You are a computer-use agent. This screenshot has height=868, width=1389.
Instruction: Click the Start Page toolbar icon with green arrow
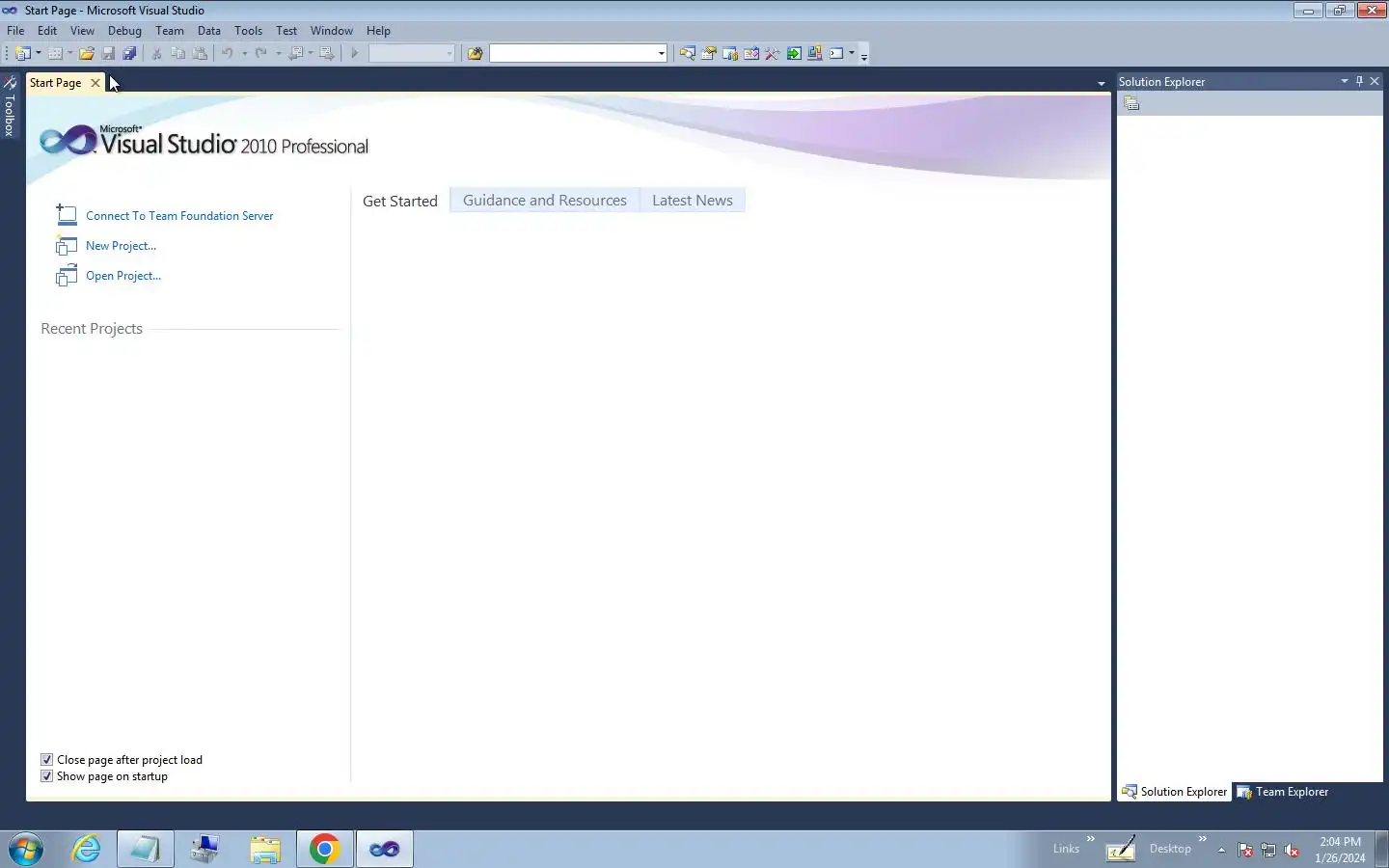pyautogui.click(x=794, y=54)
